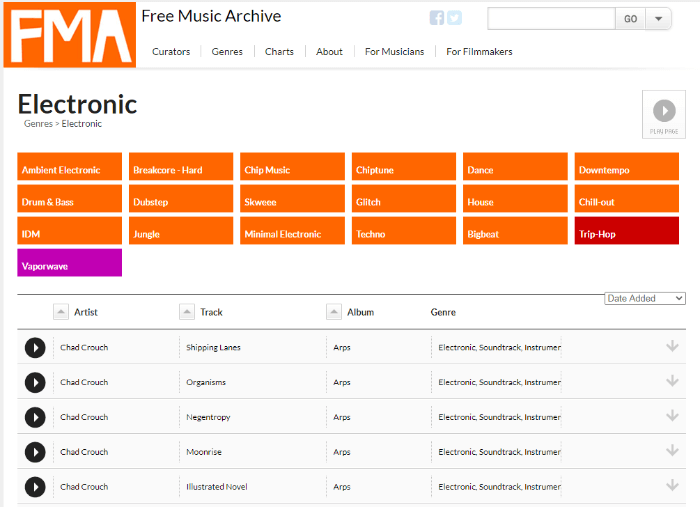The image size is (700, 507).
Task: Open the Charts menu item
Action: point(279,52)
